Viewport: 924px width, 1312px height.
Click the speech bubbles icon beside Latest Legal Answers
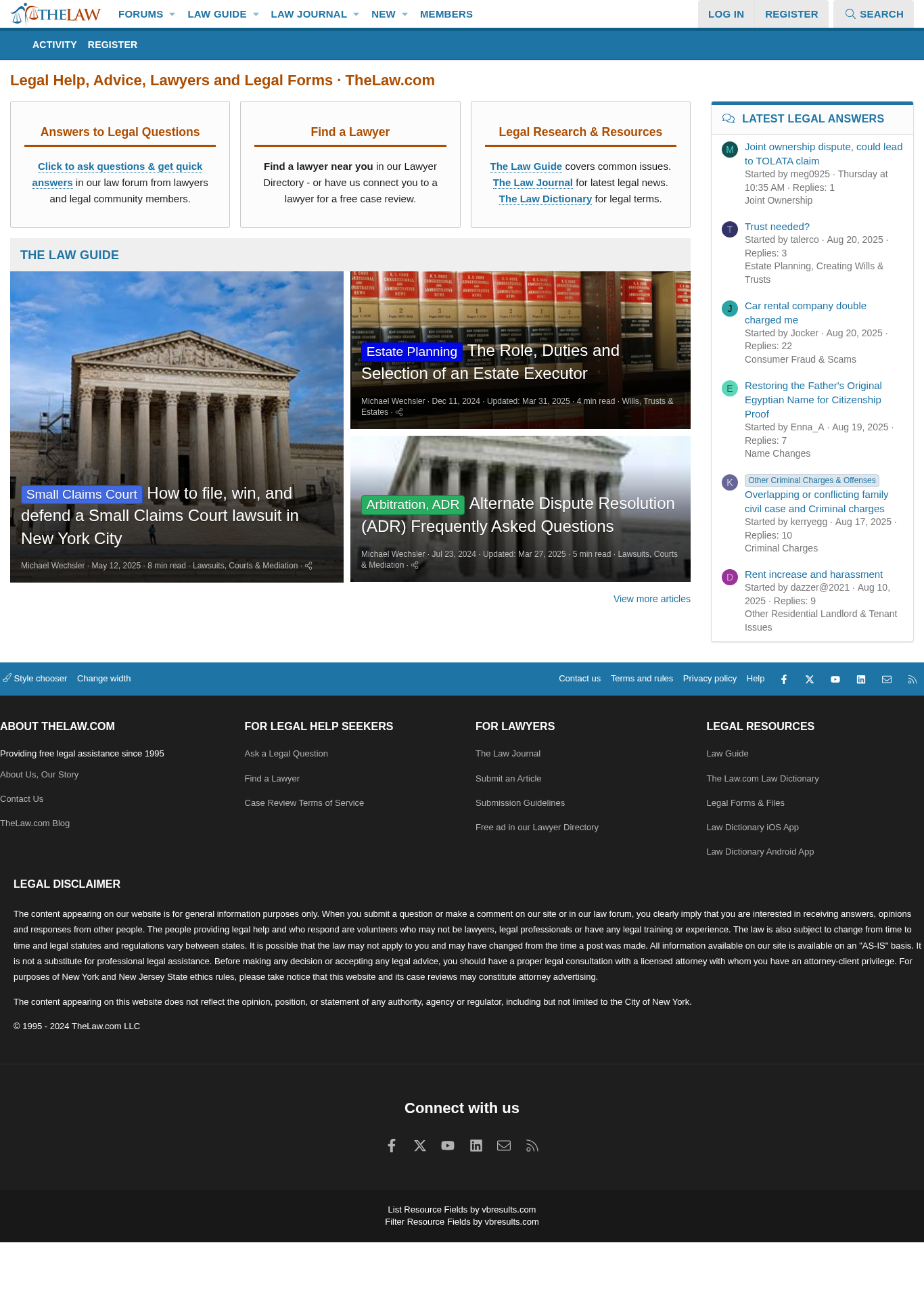729,118
